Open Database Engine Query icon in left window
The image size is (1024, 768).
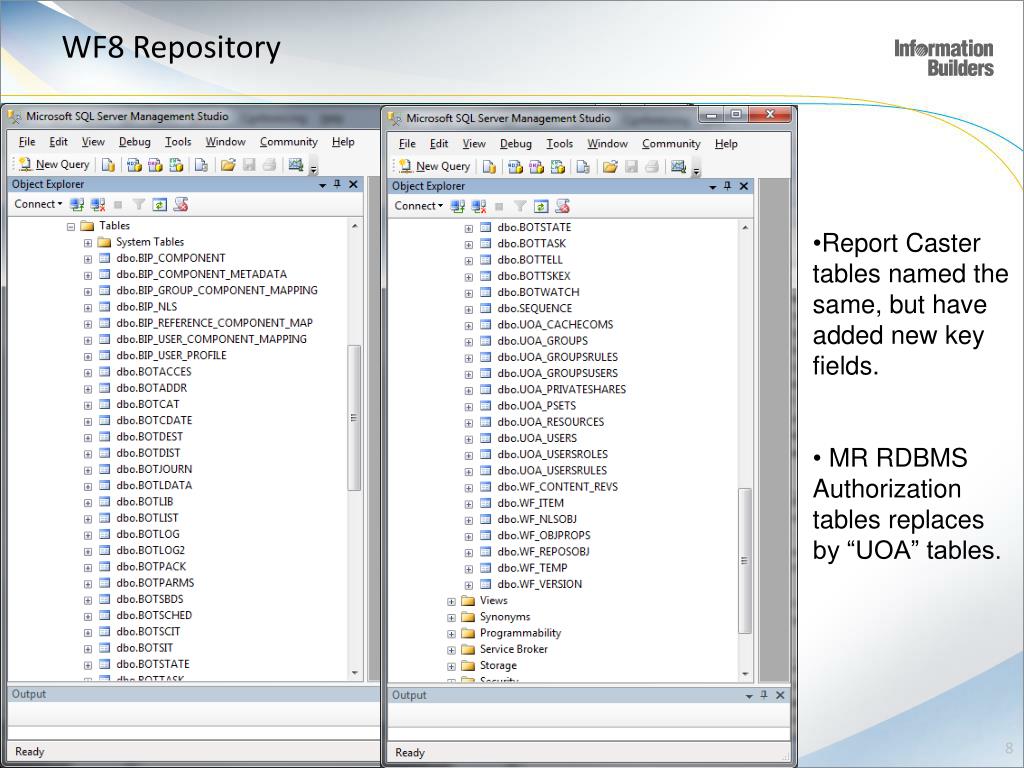click(x=108, y=165)
